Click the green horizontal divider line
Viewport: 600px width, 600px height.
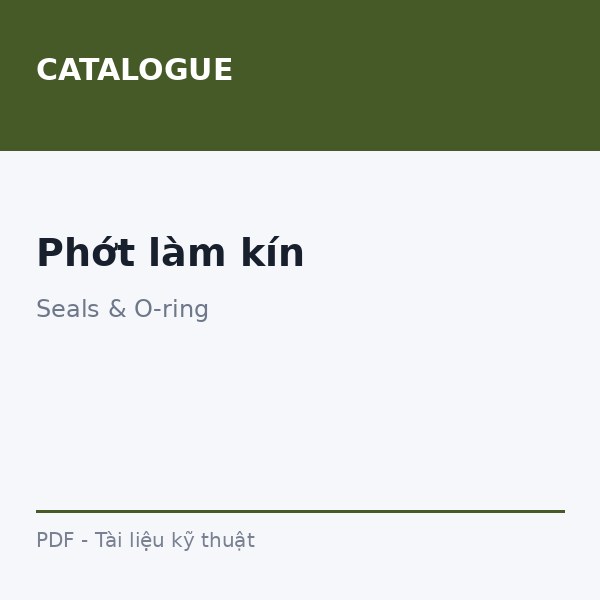[300, 511]
